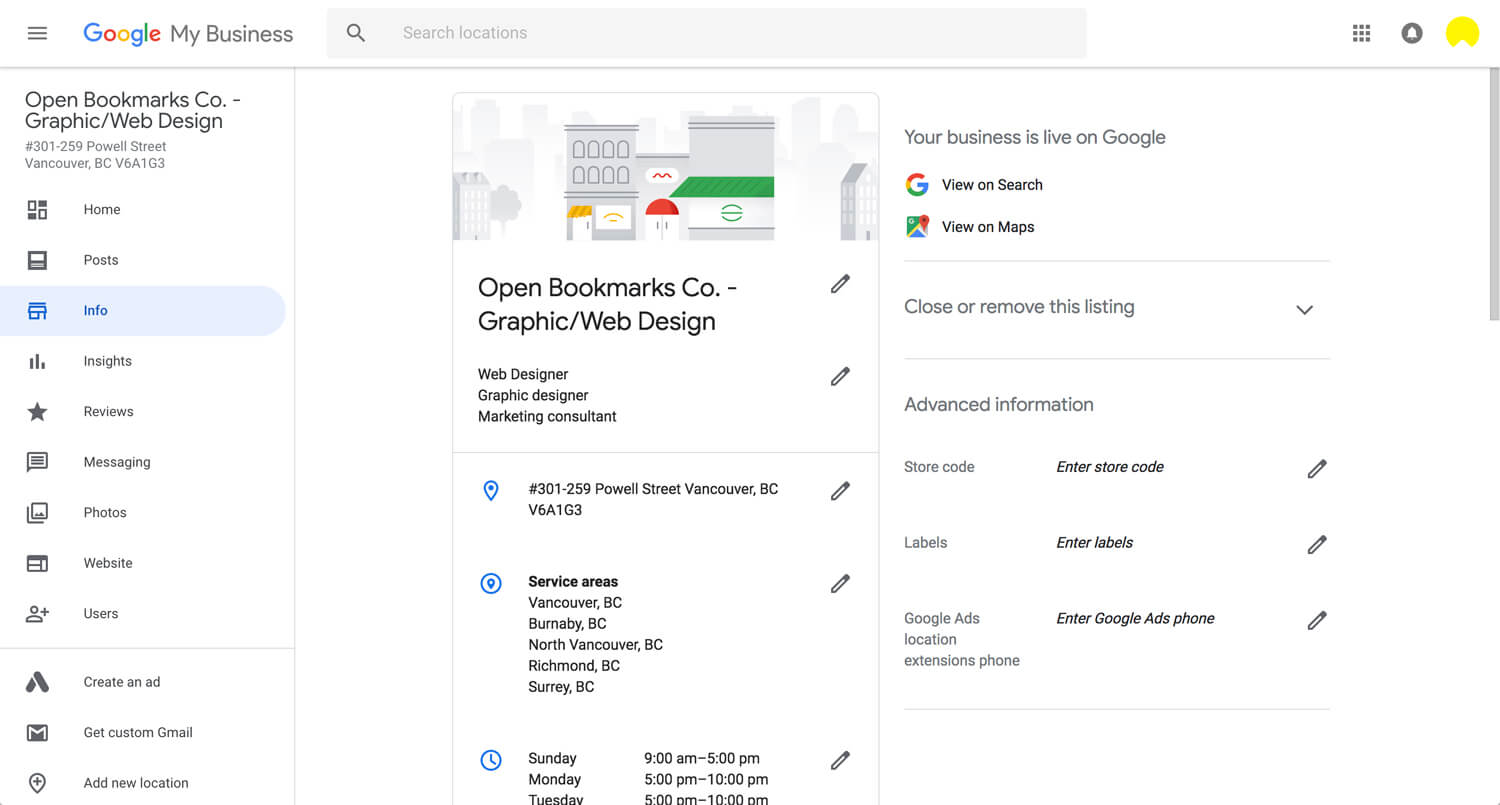Click the Insights bar chart icon

37,361
